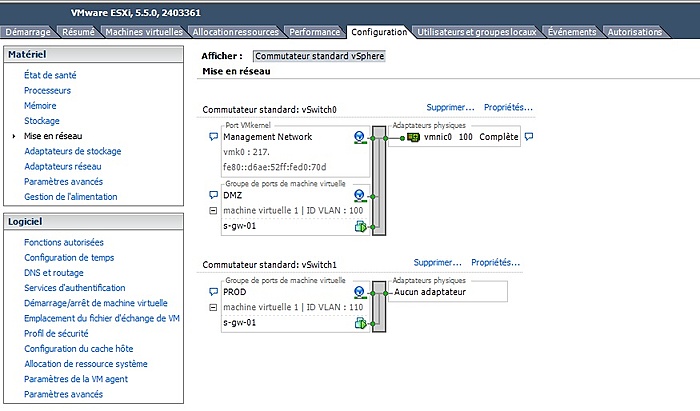Open info bubble beside Management Network

click(x=213, y=137)
